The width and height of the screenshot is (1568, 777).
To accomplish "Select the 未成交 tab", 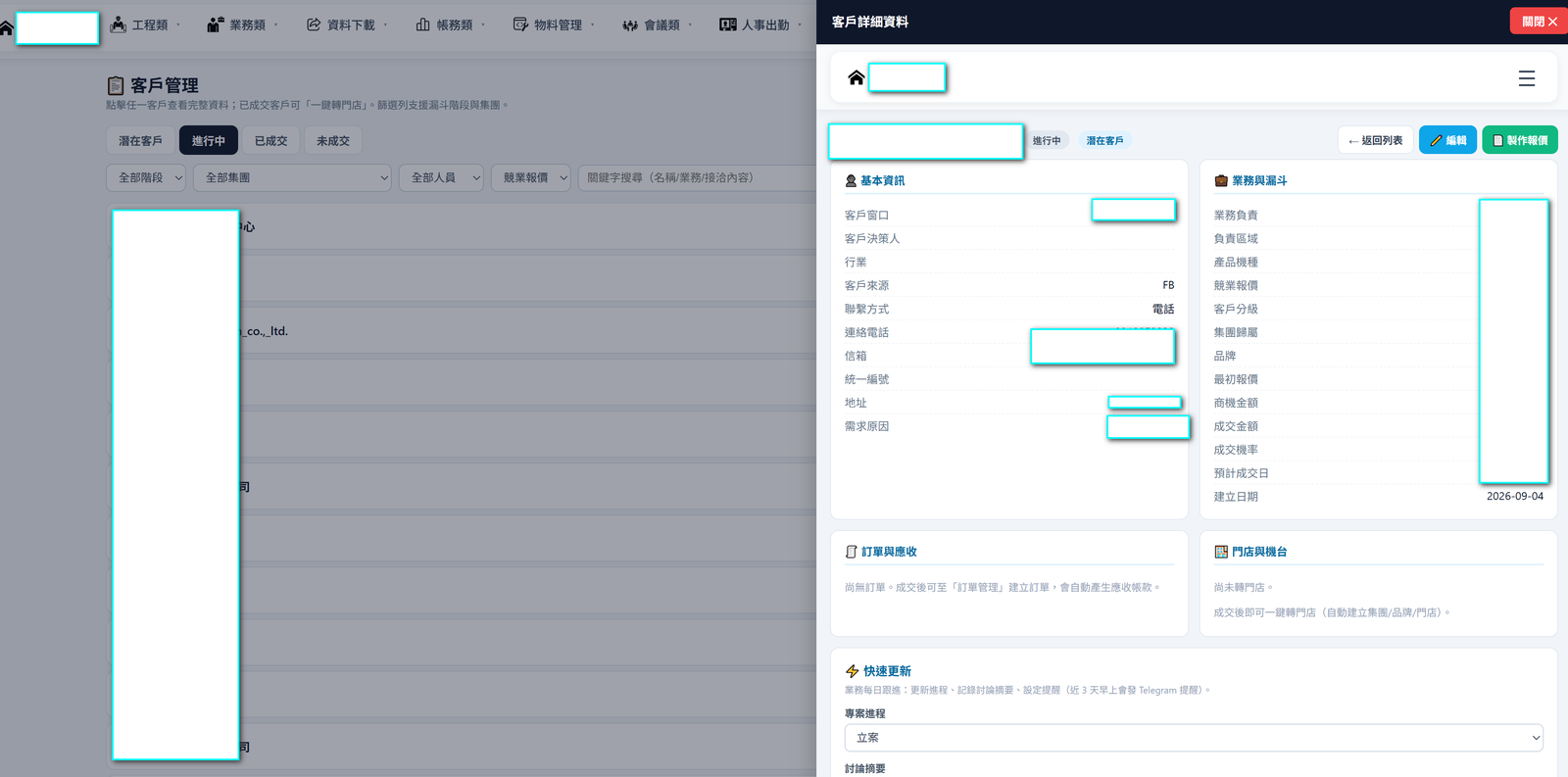I will 333,141.
